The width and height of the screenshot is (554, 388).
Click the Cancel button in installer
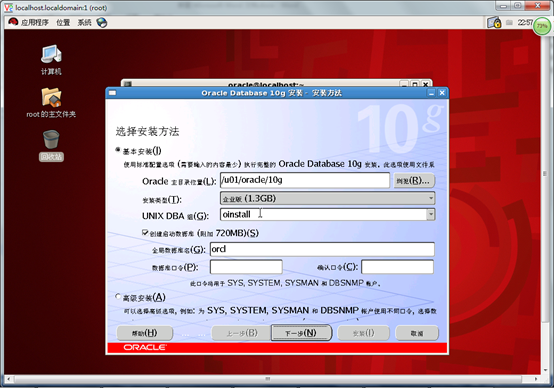point(417,333)
